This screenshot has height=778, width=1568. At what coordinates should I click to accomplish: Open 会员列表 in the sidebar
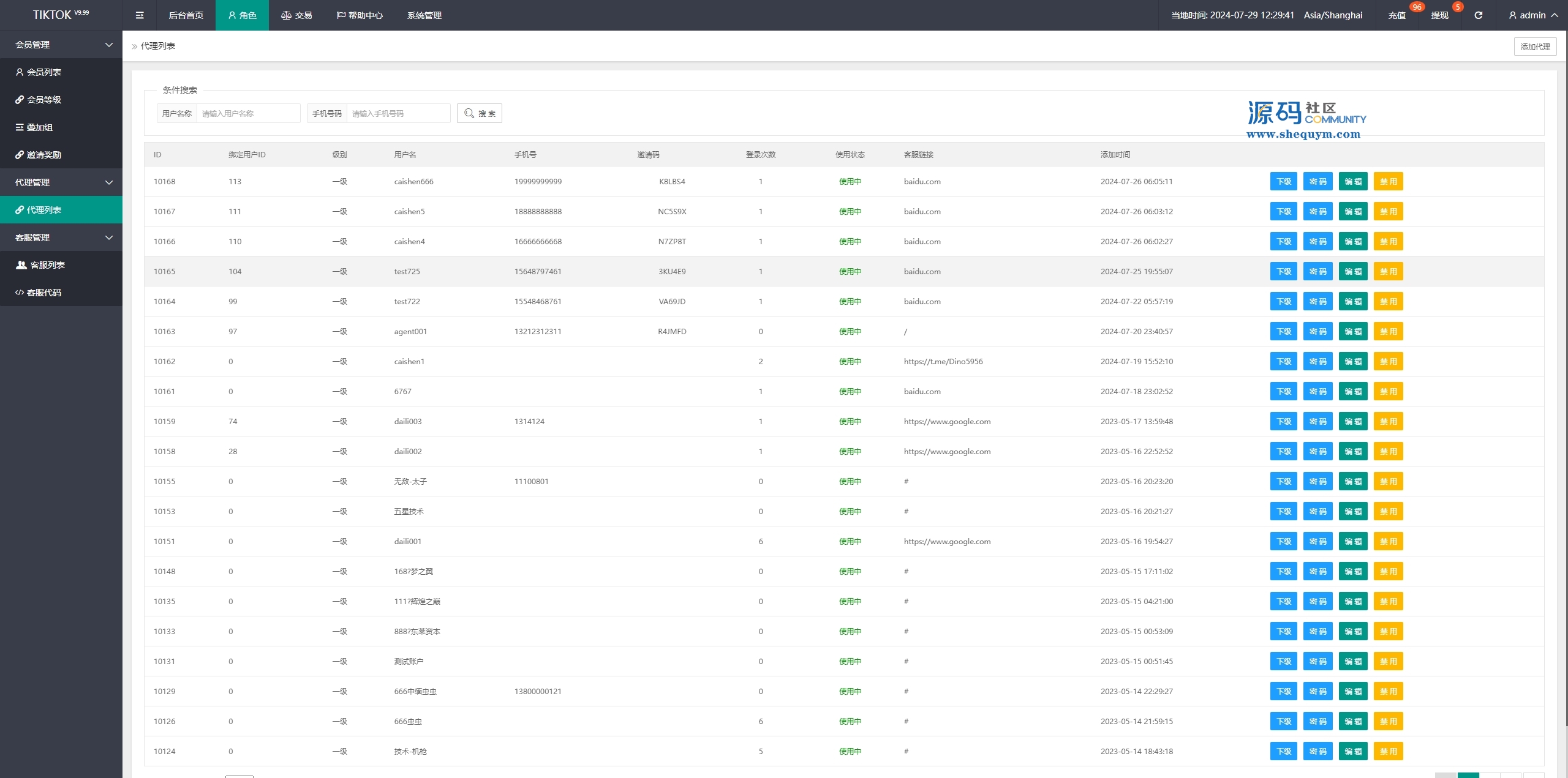(x=61, y=72)
